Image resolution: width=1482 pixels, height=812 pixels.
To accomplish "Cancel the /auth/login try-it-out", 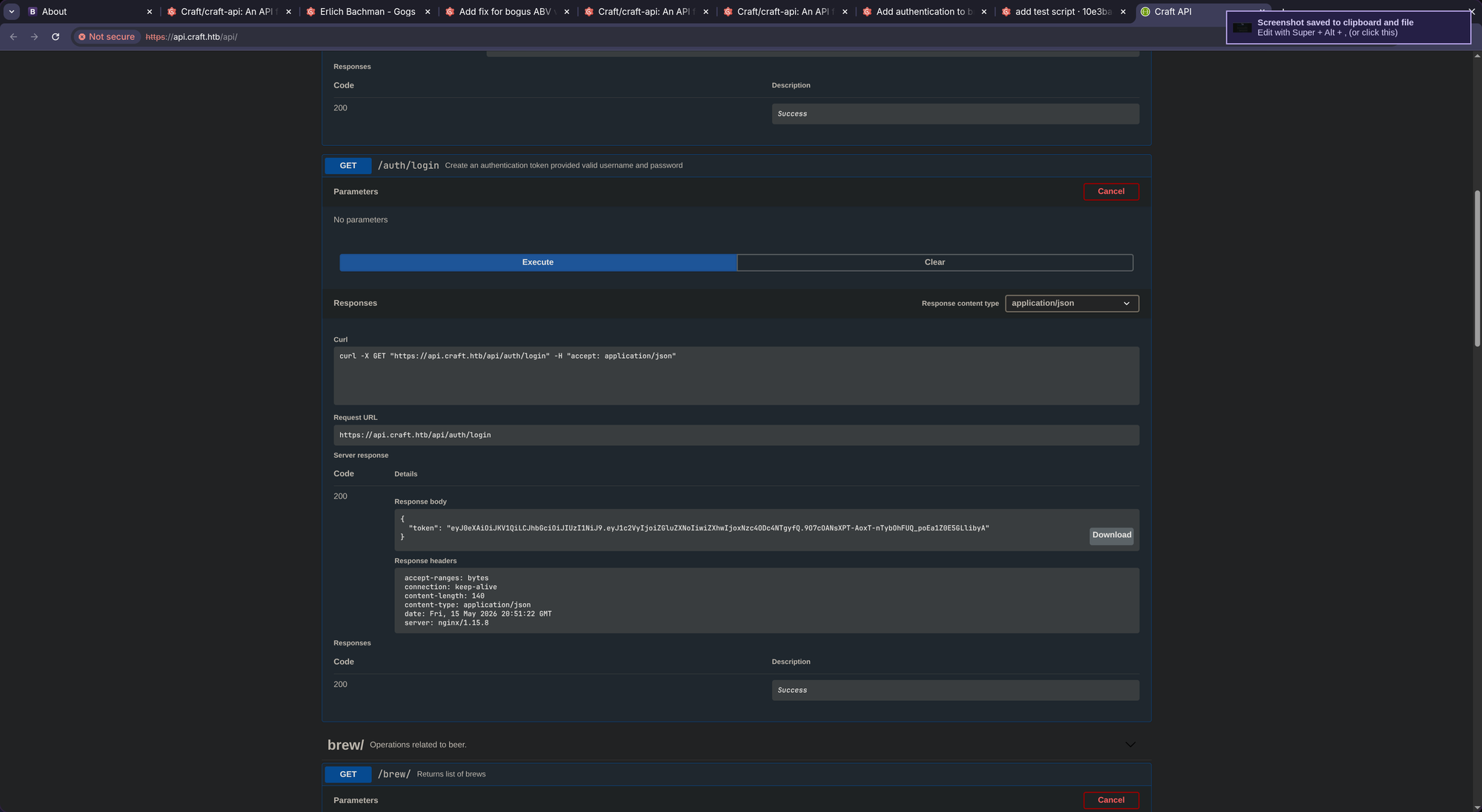I will (1111, 192).
